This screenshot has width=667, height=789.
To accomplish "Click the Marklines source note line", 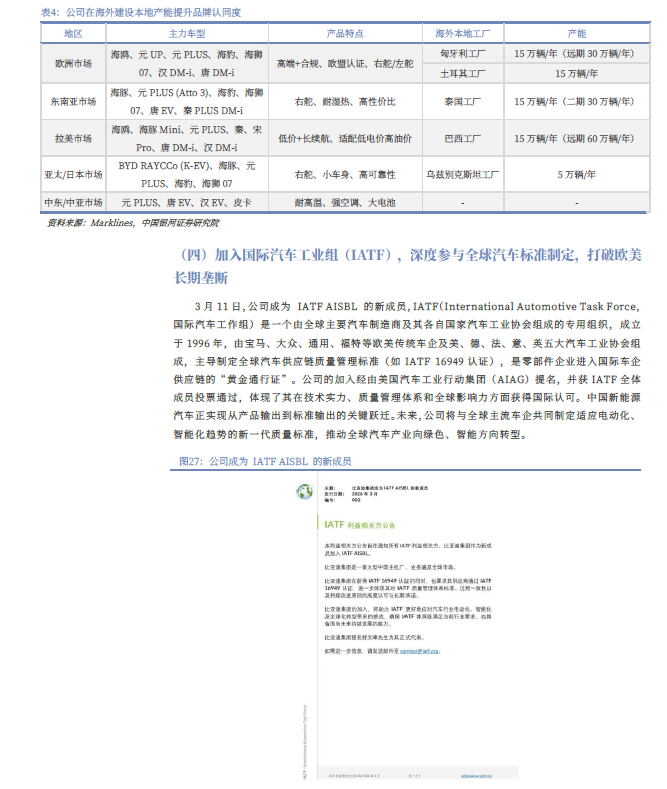I will pos(133,223).
